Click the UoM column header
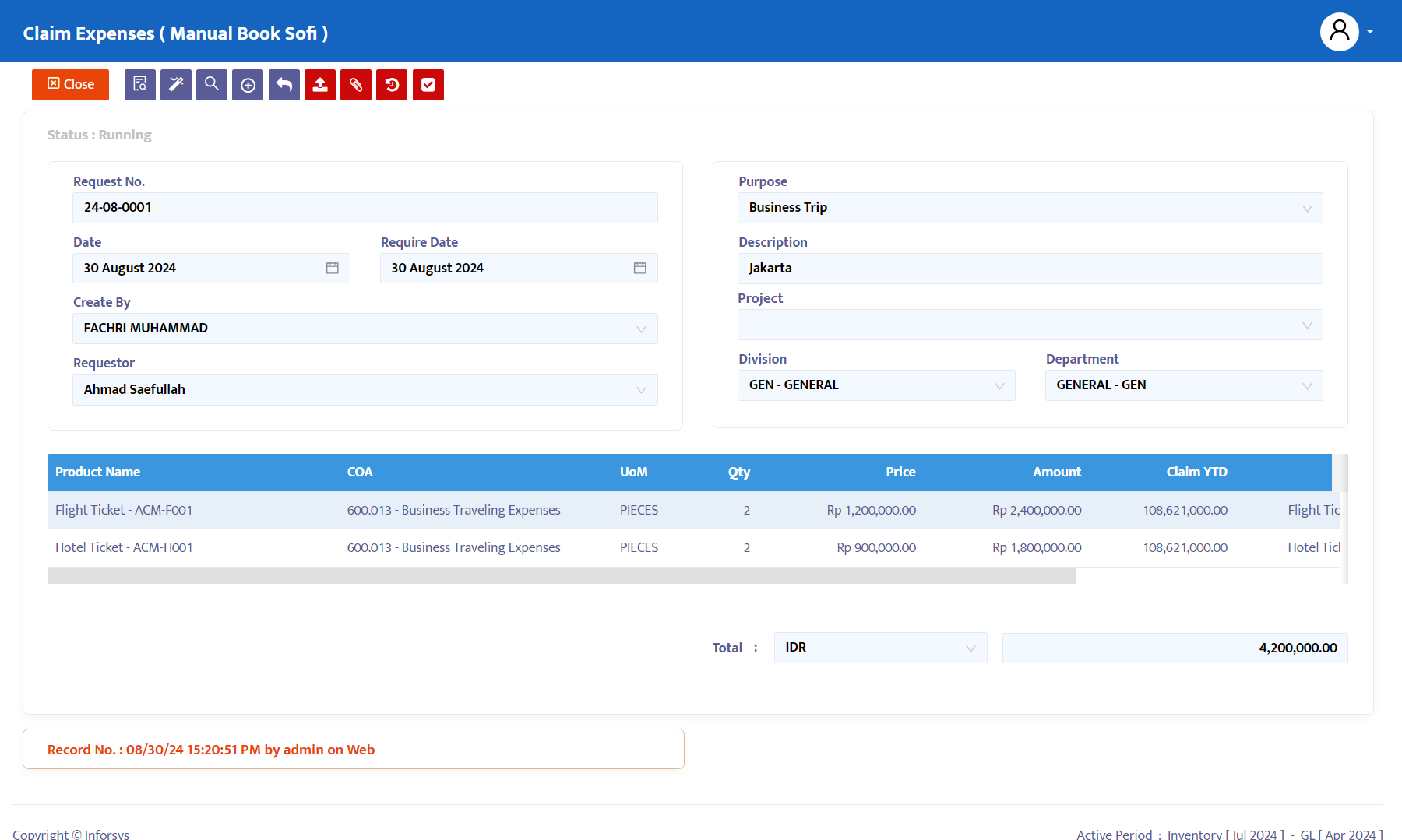Image resolution: width=1402 pixels, height=840 pixels. click(x=634, y=472)
